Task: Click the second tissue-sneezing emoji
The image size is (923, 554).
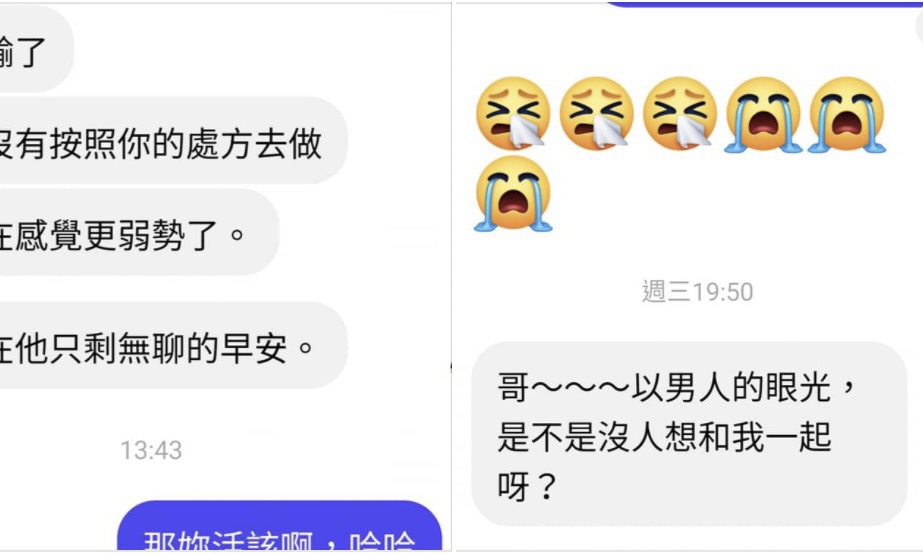Action: point(596,114)
